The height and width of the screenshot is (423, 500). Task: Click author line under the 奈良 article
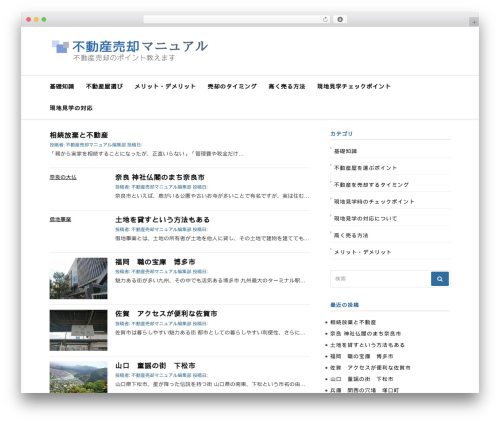[x=162, y=187]
